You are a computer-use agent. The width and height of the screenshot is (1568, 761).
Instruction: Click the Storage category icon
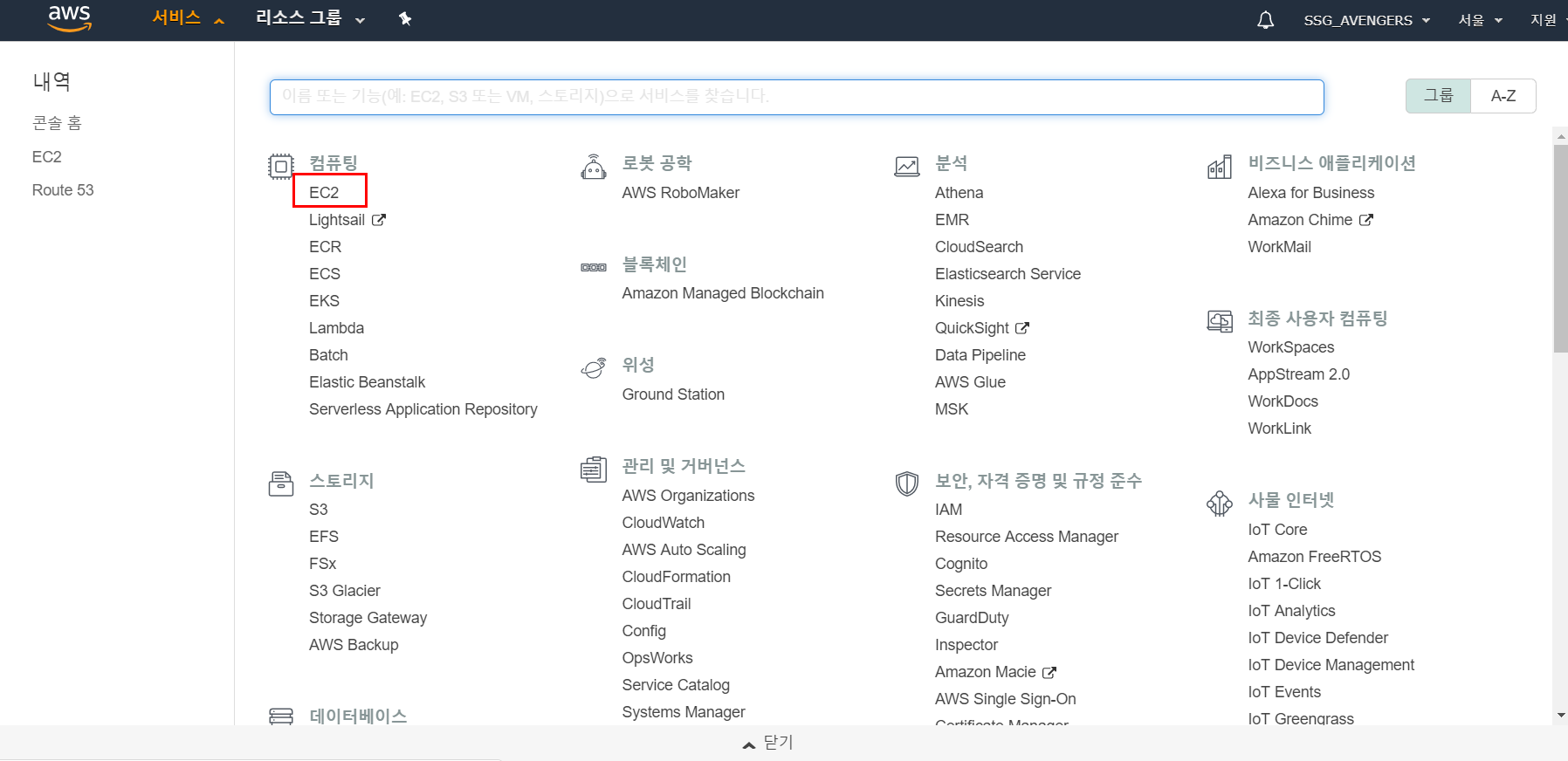(281, 483)
